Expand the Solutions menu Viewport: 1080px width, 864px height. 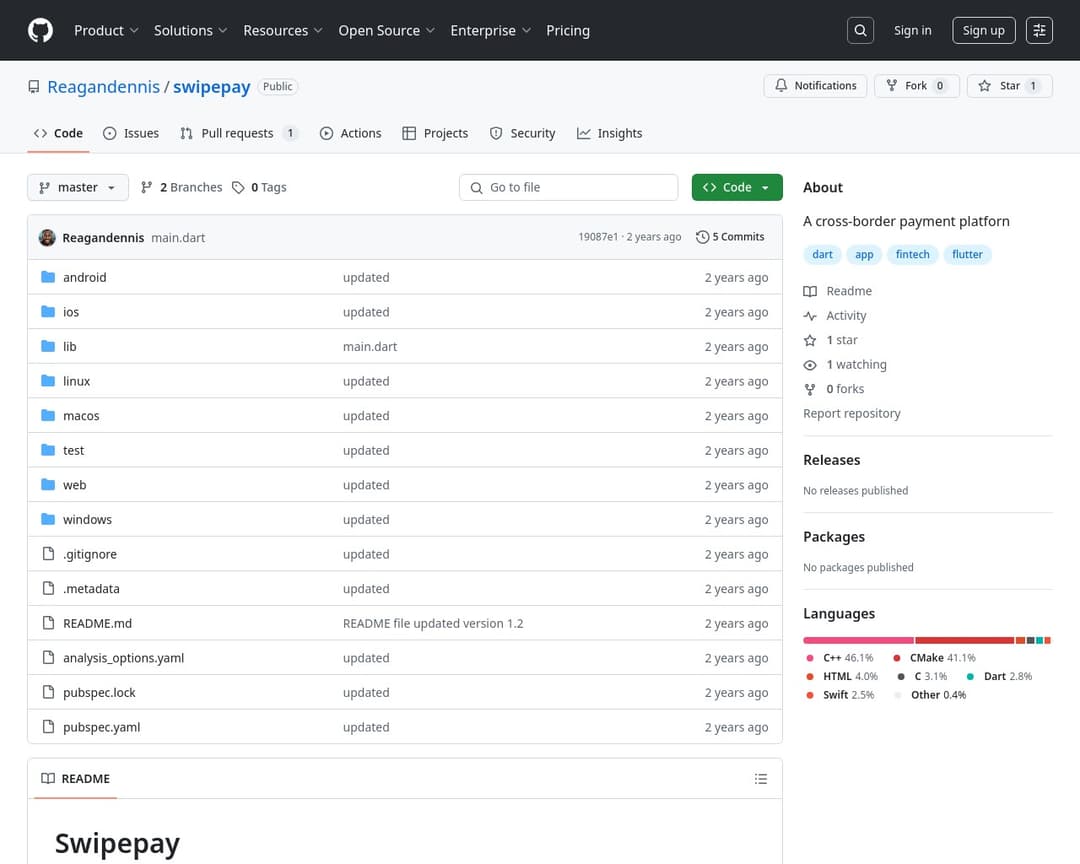190,30
